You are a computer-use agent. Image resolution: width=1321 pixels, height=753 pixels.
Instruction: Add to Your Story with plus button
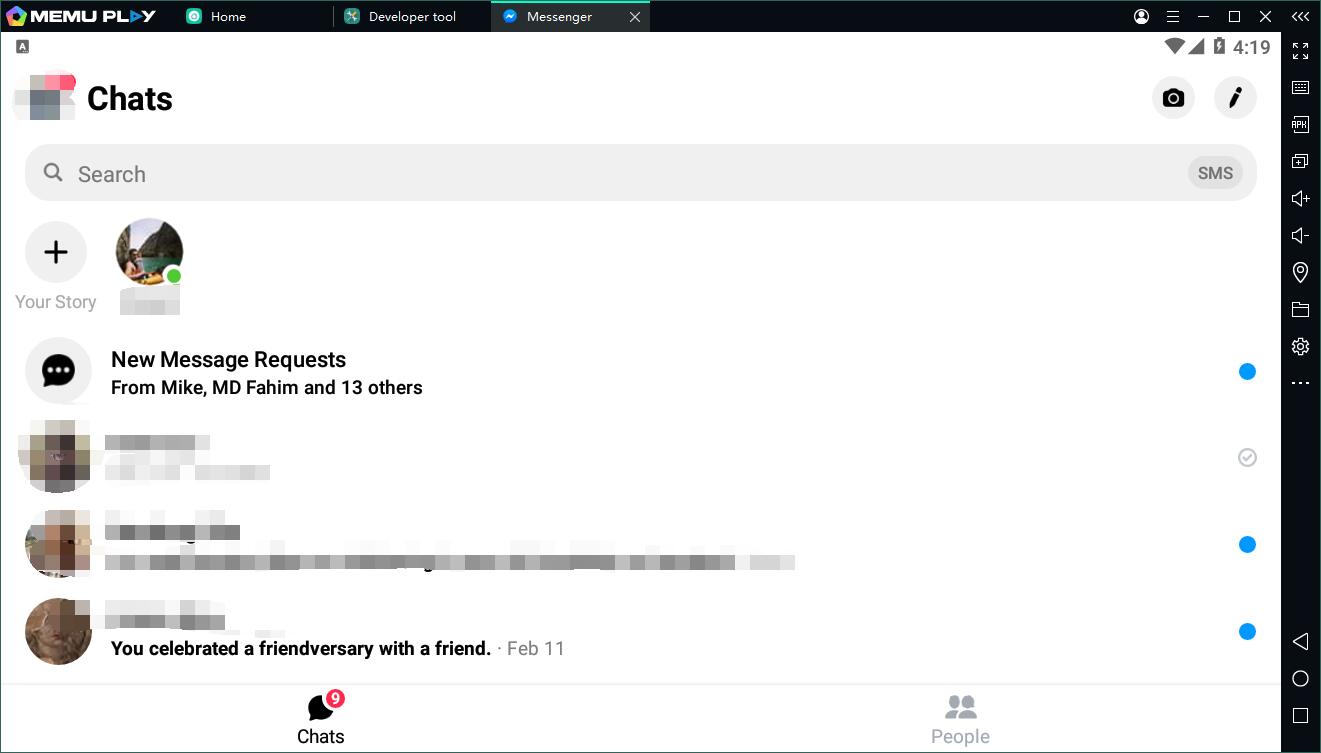pyautogui.click(x=56, y=252)
